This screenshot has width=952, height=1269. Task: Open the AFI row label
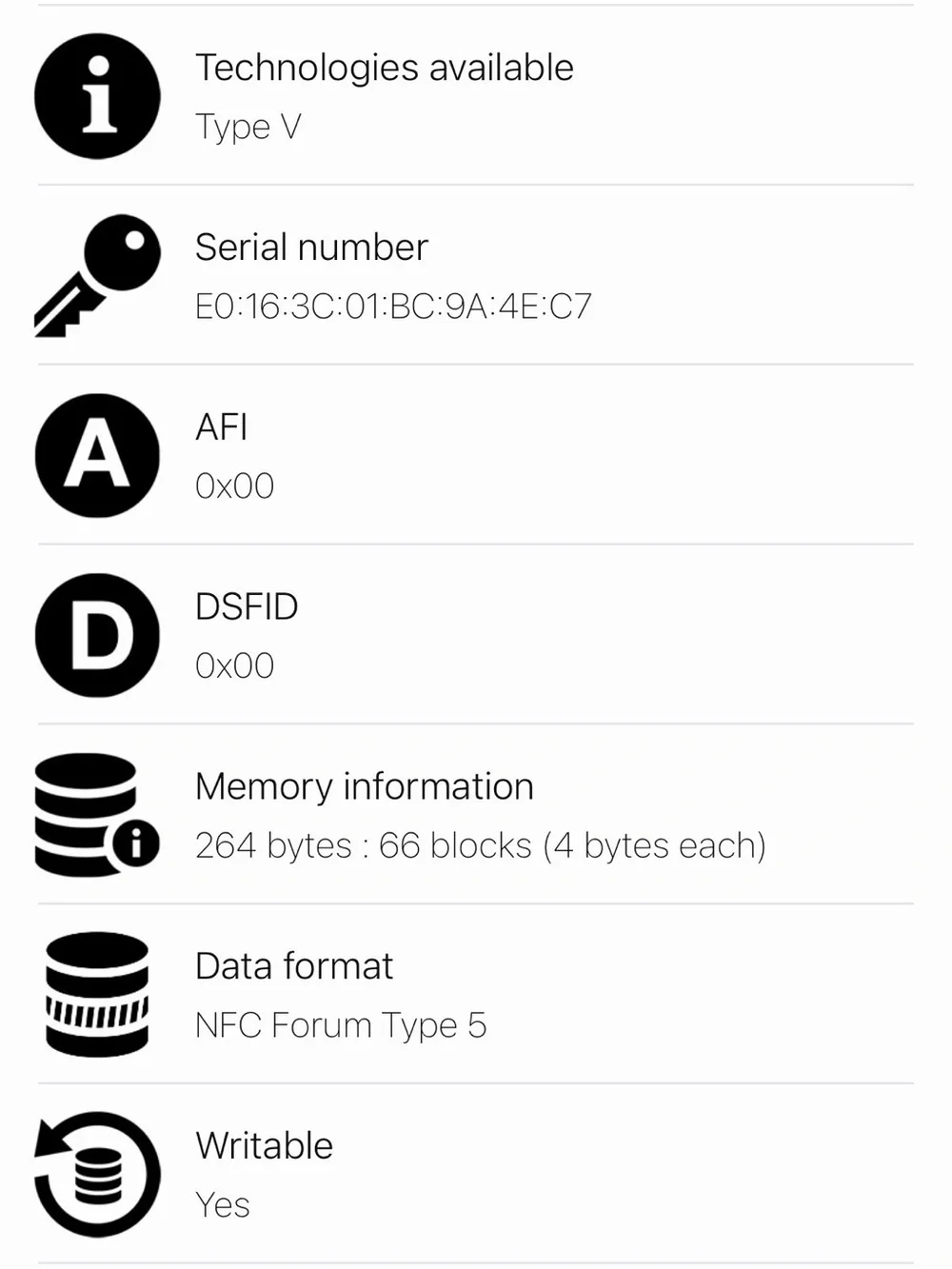pos(221,427)
